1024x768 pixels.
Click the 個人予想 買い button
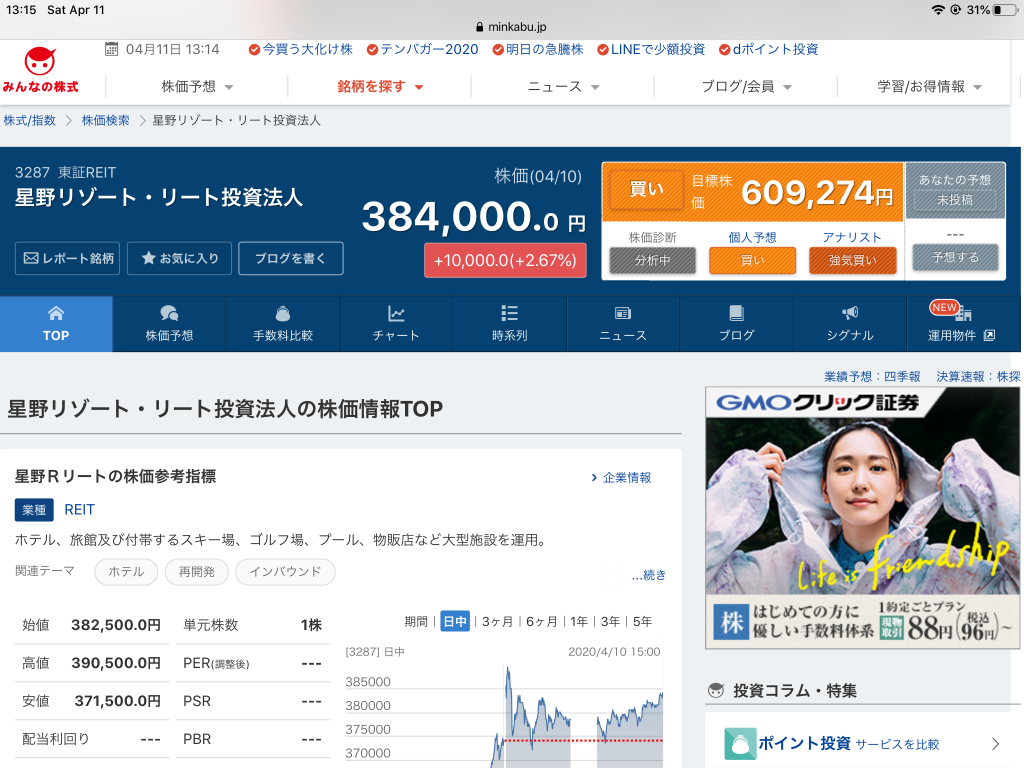pyautogui.click(x=752, y=260)
